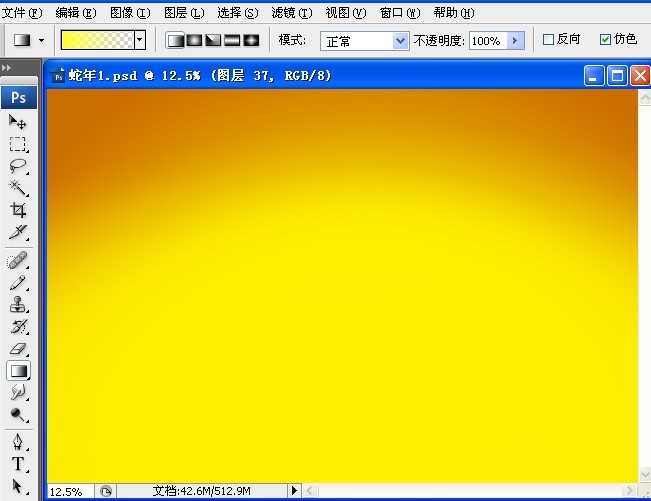
Task: Click the vertical scrollbar down arrow
Action: tap(645, 474)
